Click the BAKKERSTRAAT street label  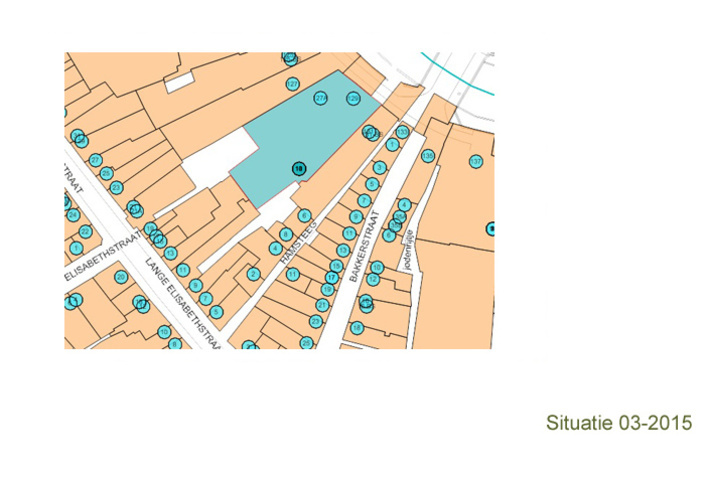pyautogui.click(x=365, y=245)
